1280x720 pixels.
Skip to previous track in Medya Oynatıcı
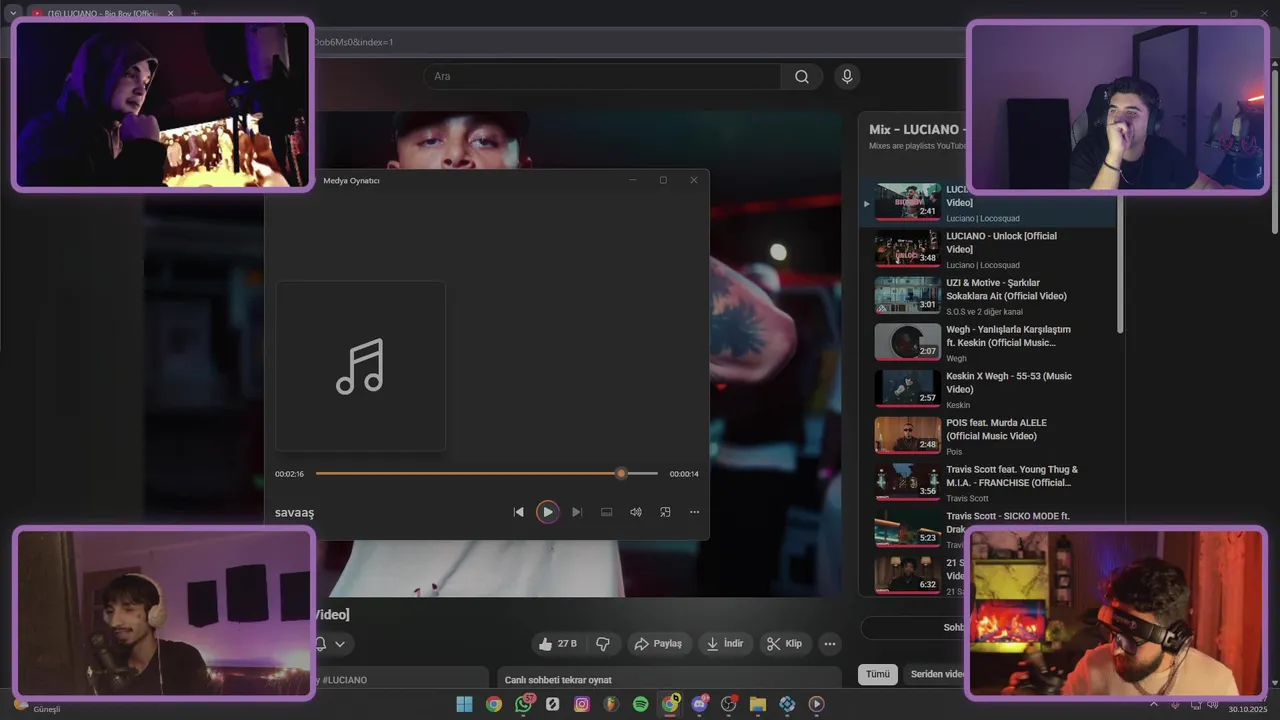(x=518, y=512)
